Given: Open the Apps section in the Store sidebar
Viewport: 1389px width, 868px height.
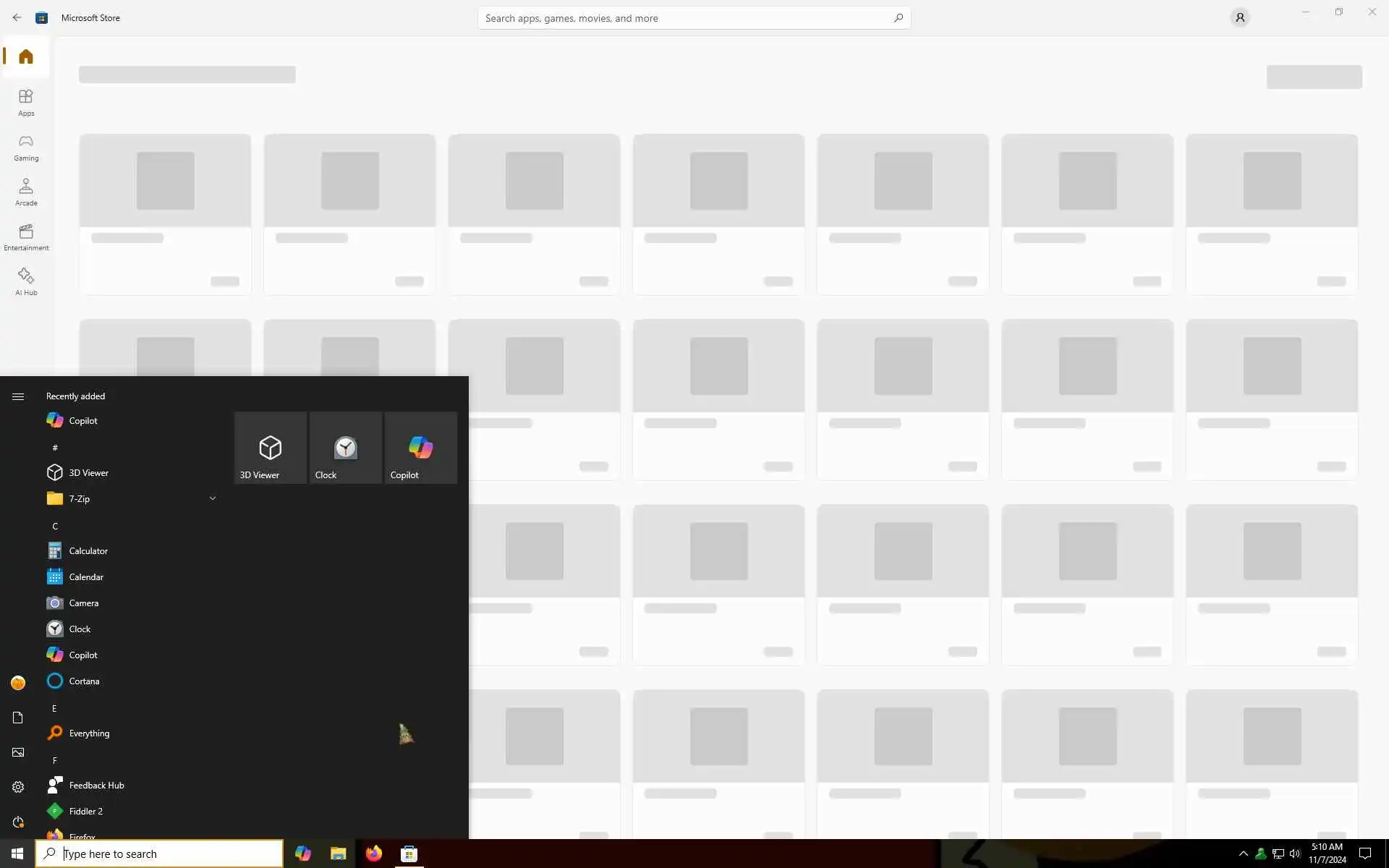Looking at the screenshot, I should pyautogui.click(x=26, y=103).
